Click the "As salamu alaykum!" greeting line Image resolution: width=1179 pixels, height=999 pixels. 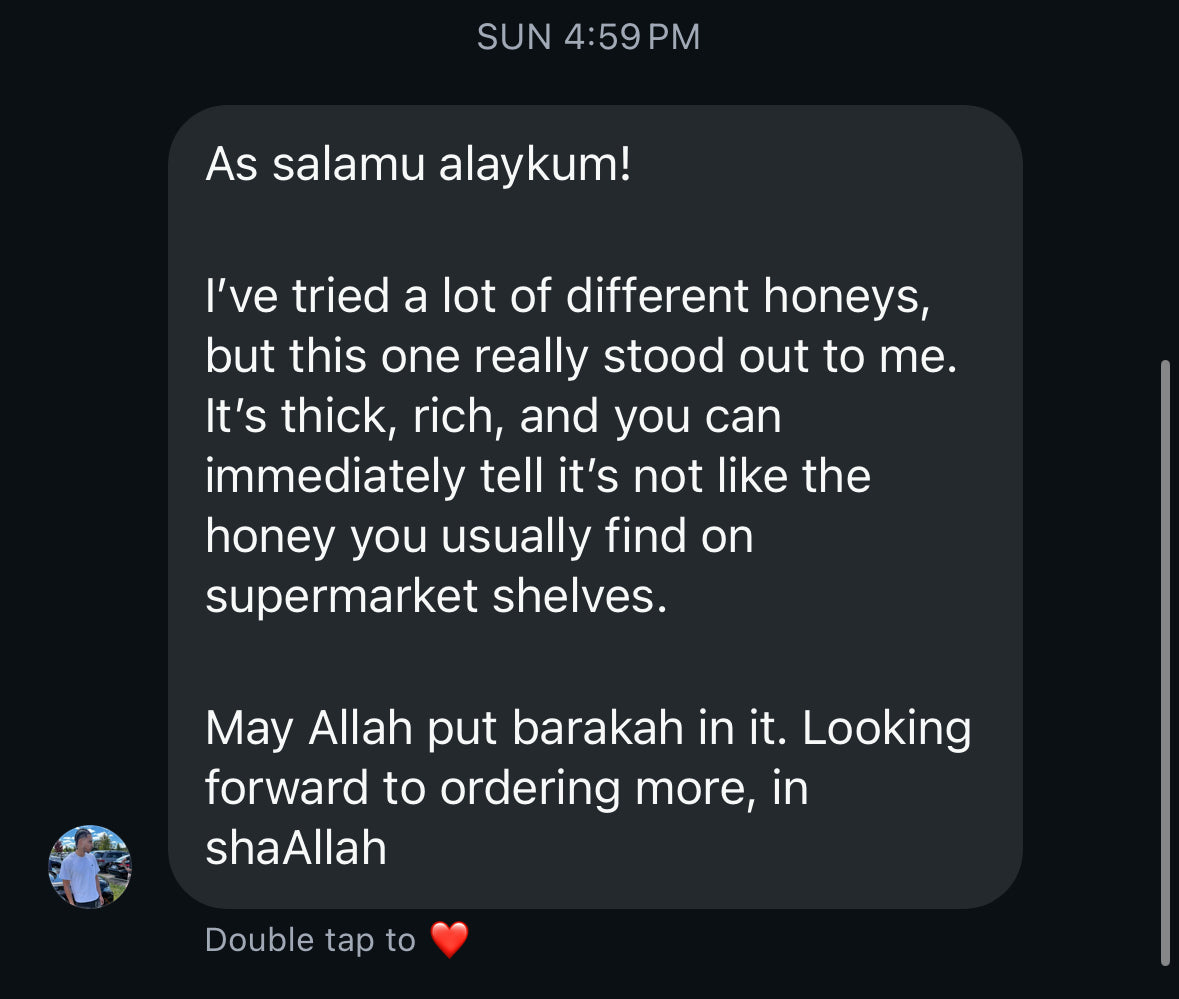click(x=418, y=164)
